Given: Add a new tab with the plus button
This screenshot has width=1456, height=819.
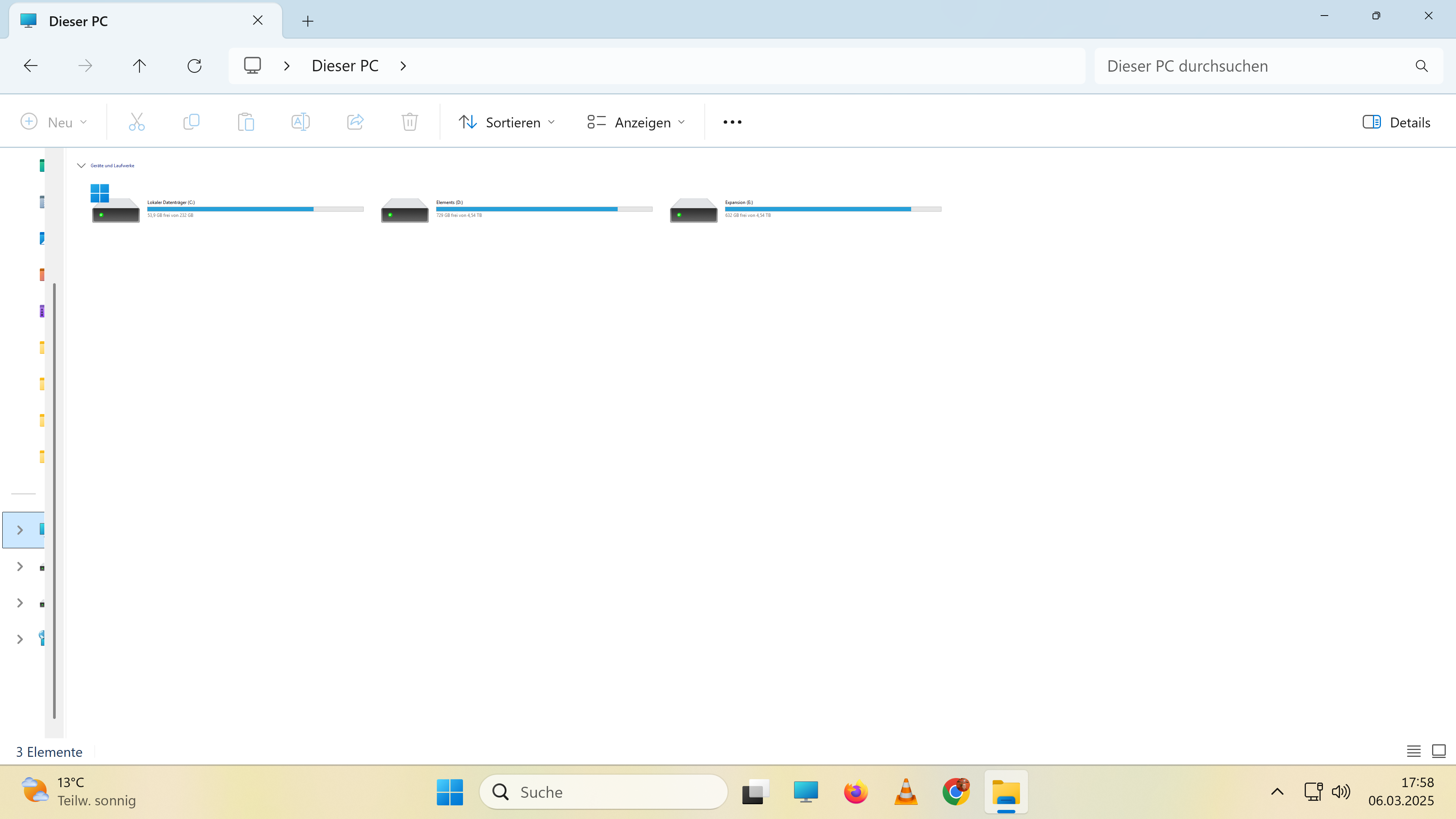Looking at the screenshot, I should coord(308,22).
